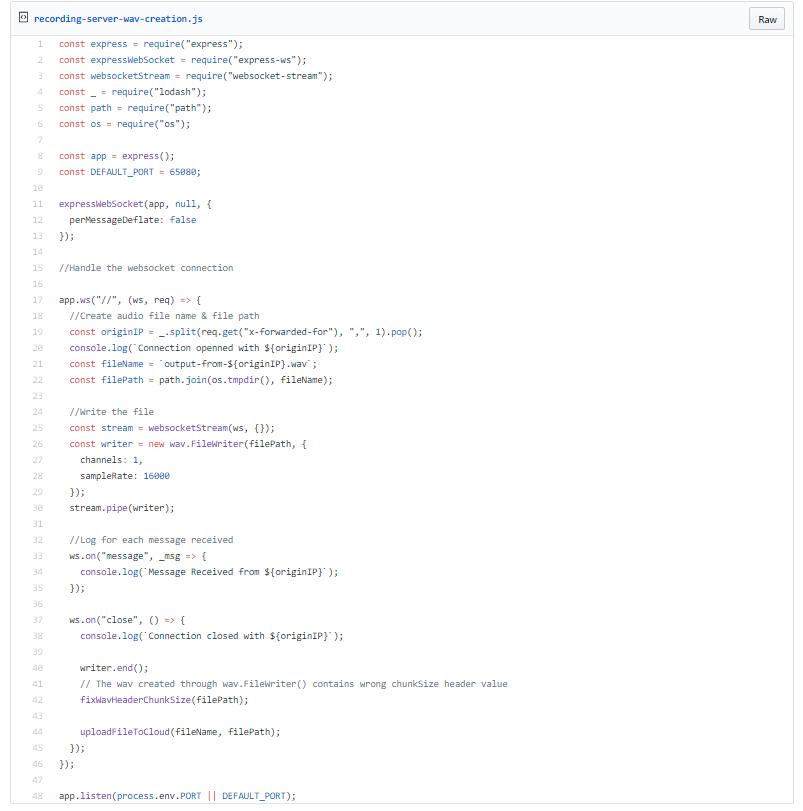Click the websocketStream constant in line 3

tap(130, 76)
